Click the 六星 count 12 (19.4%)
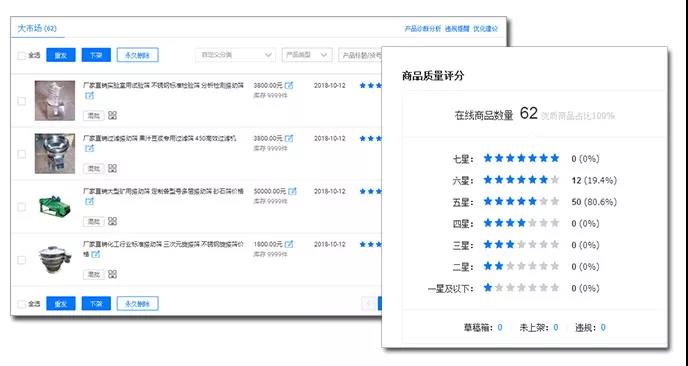This screenshot has width=688, height=366. pos(594,180)
